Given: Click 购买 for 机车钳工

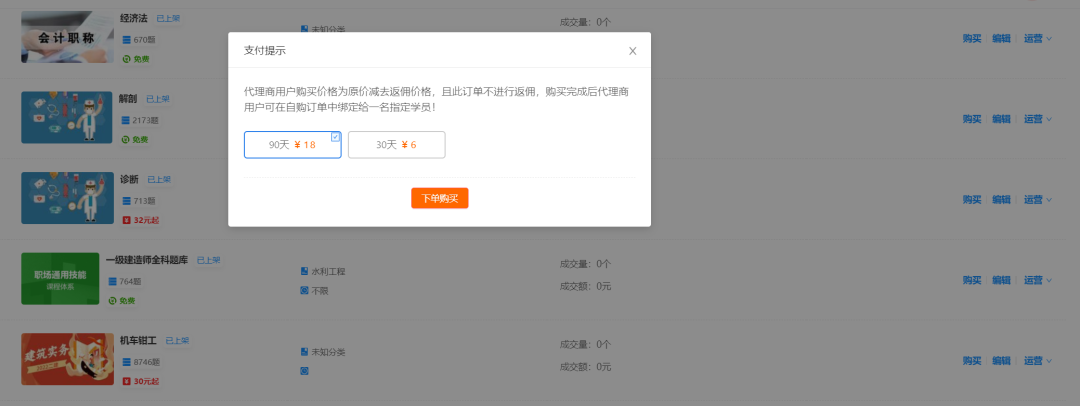Looking at the screenshot, I should point(972,361).
